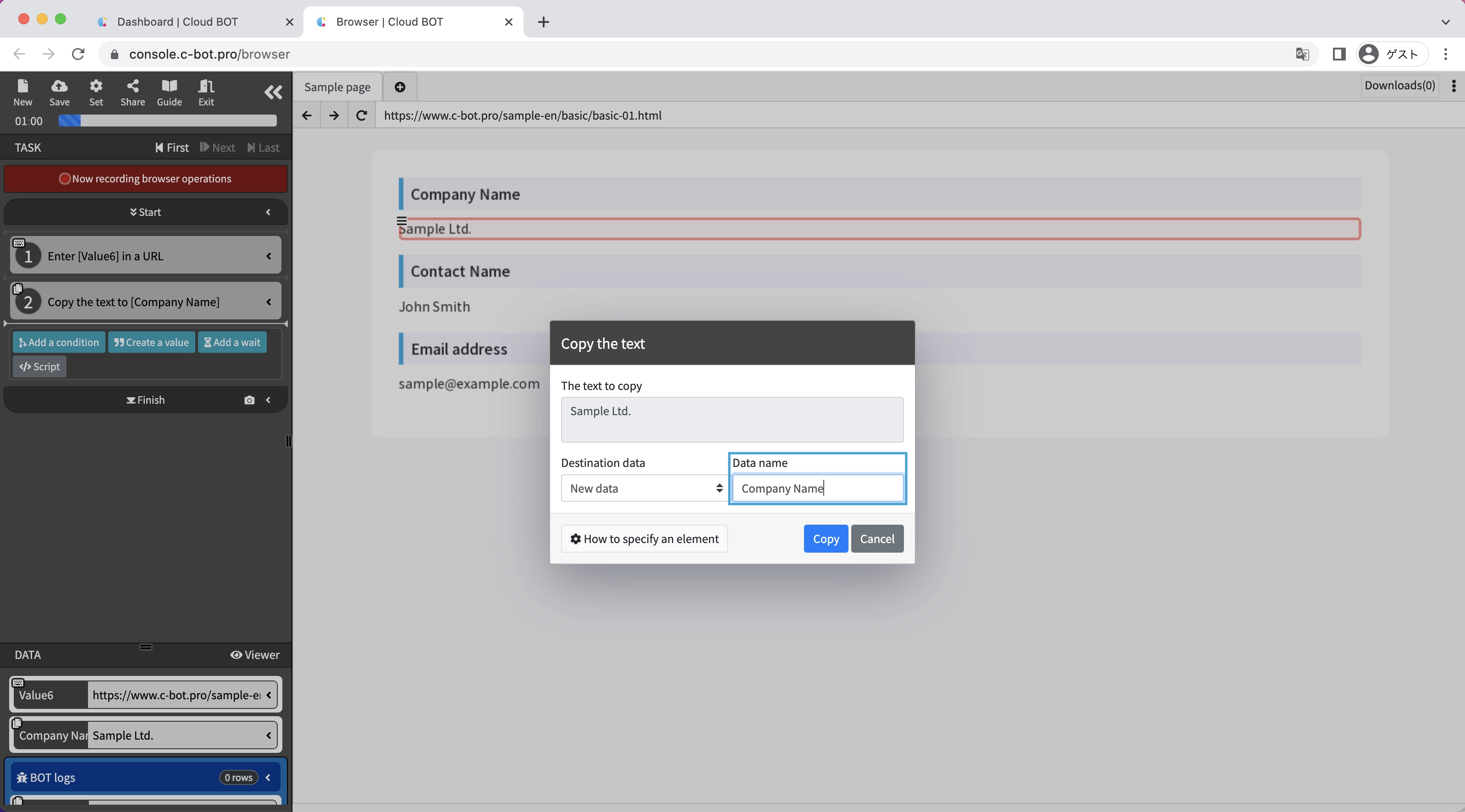Viewport: 1465px width, 812px height.
Task: Click How to specify an element
Action: [644, 538]
